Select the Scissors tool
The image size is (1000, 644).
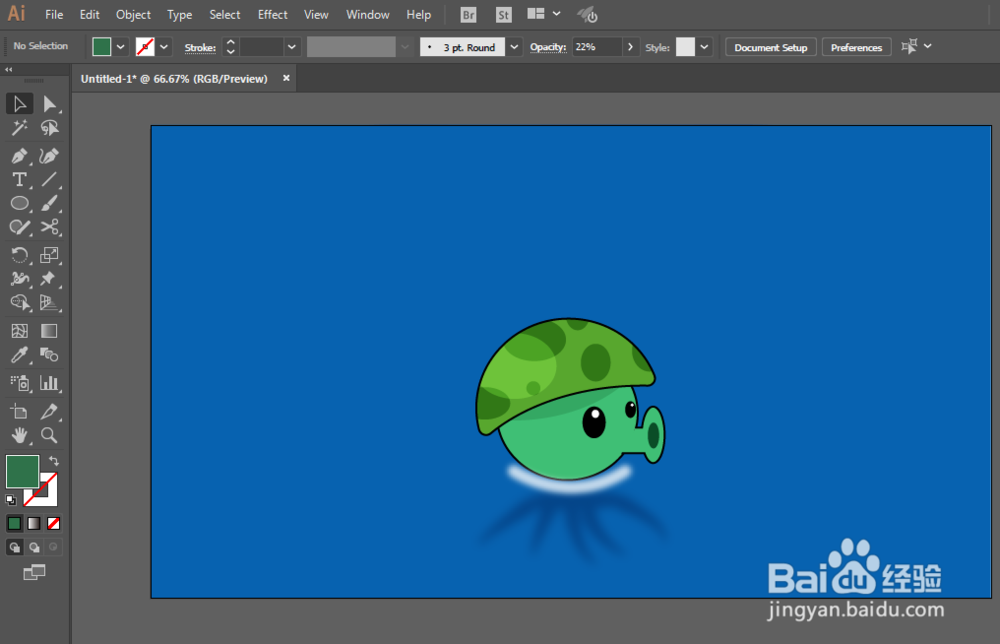pos(49,227)
